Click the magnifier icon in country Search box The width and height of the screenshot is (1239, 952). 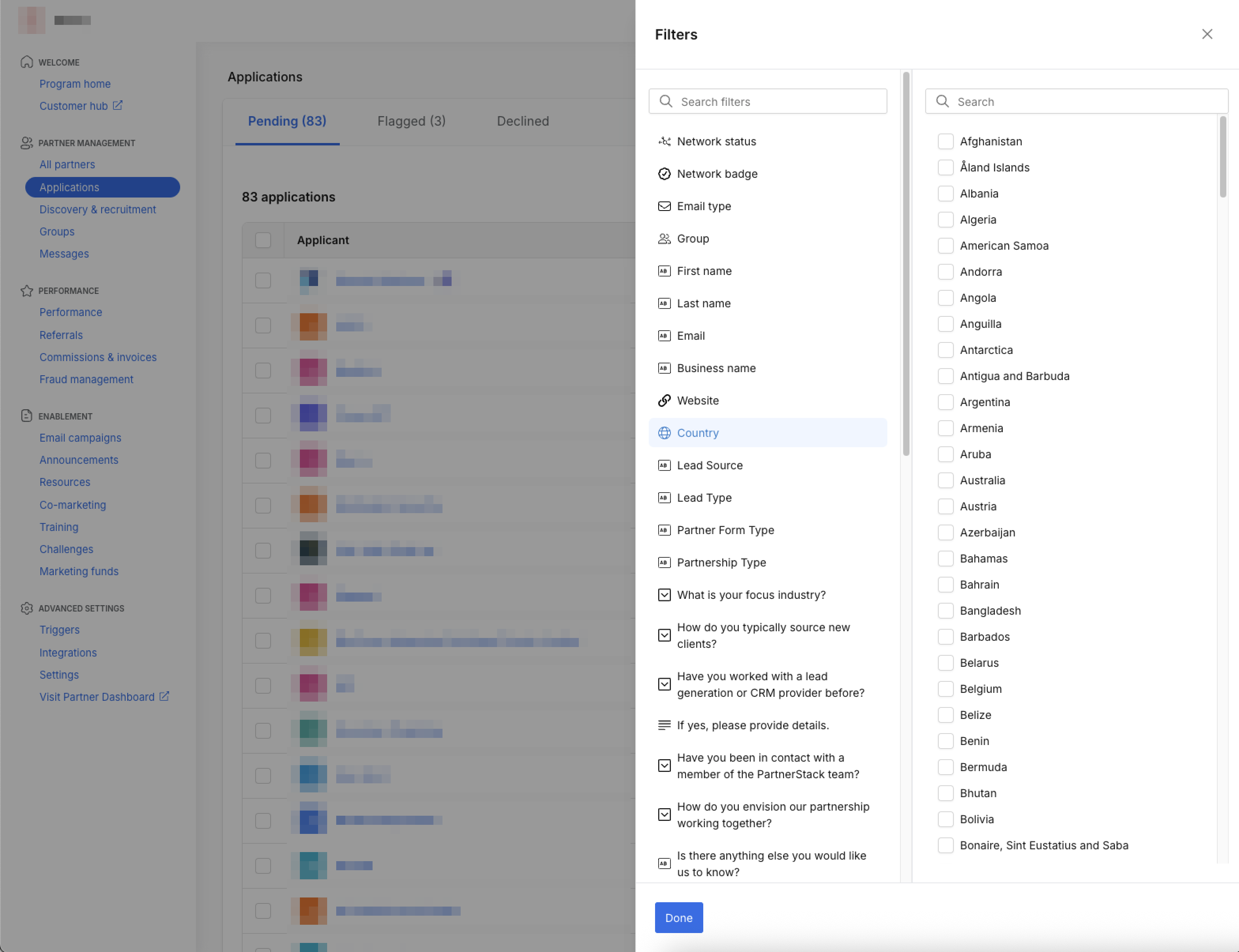point(943,102)
